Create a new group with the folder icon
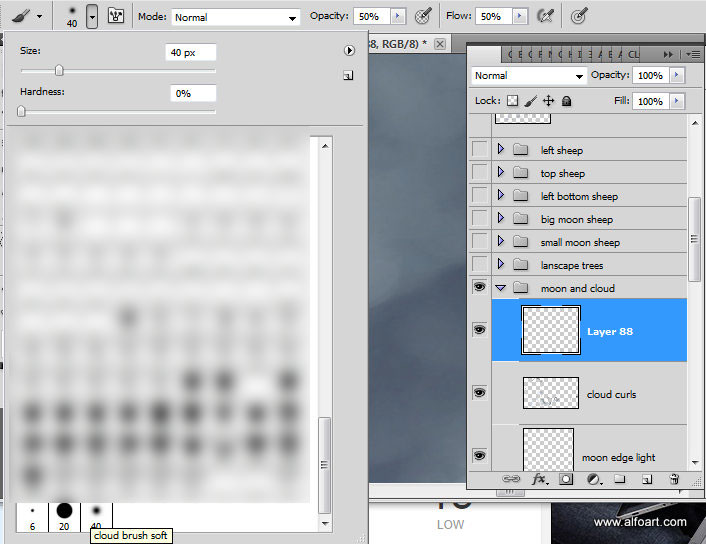Image resolution: width=706 pixels, height=544 pixels. (620, 480)
